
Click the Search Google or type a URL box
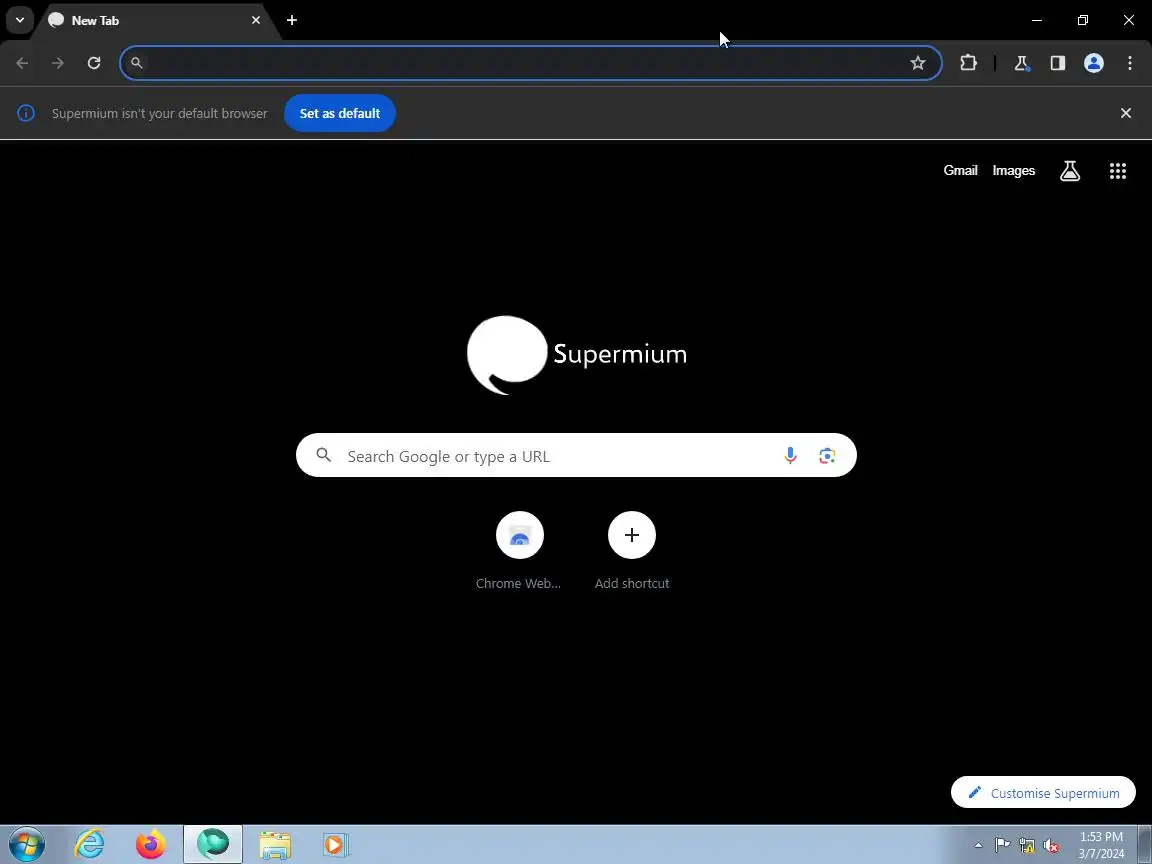tap(576, 456)
